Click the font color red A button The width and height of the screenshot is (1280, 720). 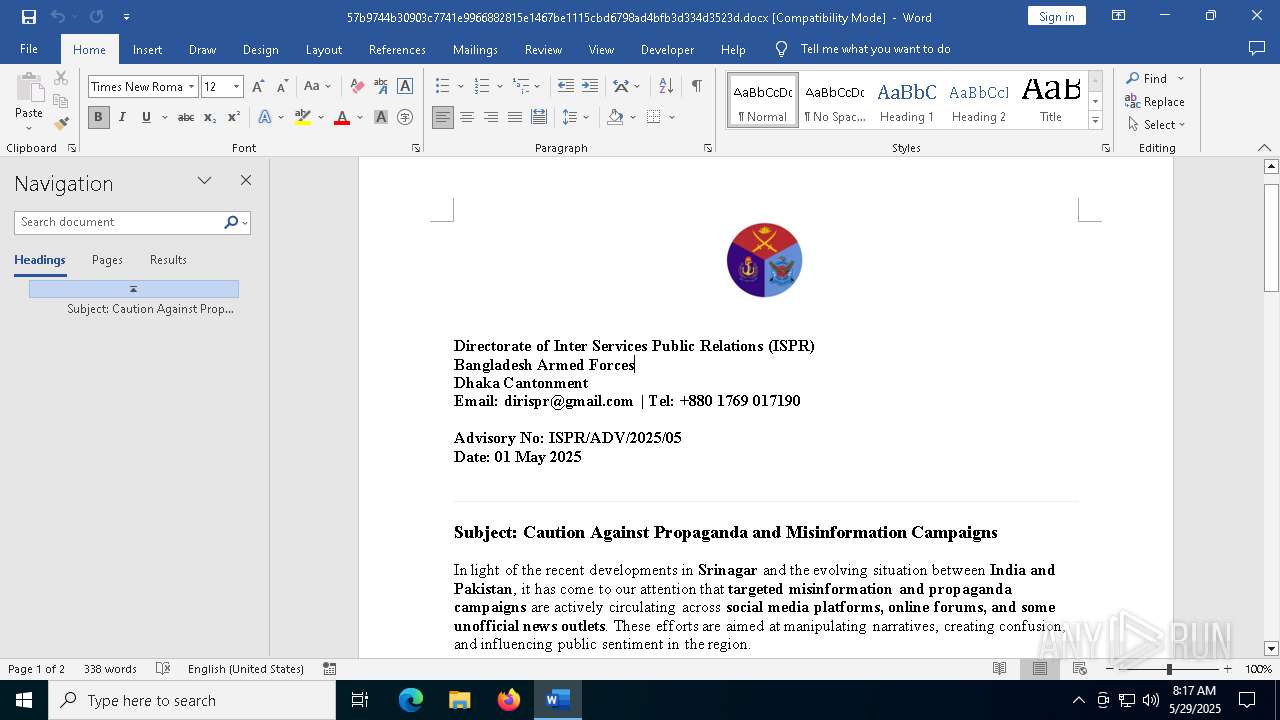point(342,118)
